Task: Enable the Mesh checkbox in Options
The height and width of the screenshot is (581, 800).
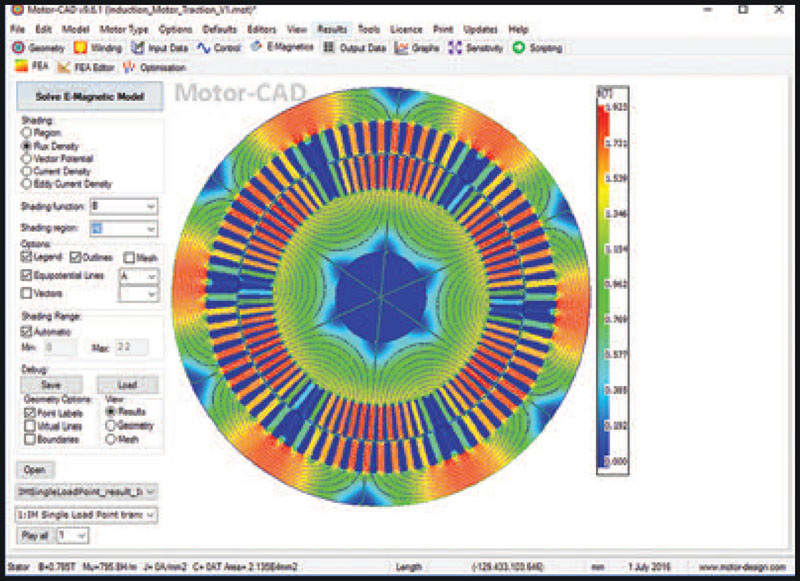Action: click(129, 258)
